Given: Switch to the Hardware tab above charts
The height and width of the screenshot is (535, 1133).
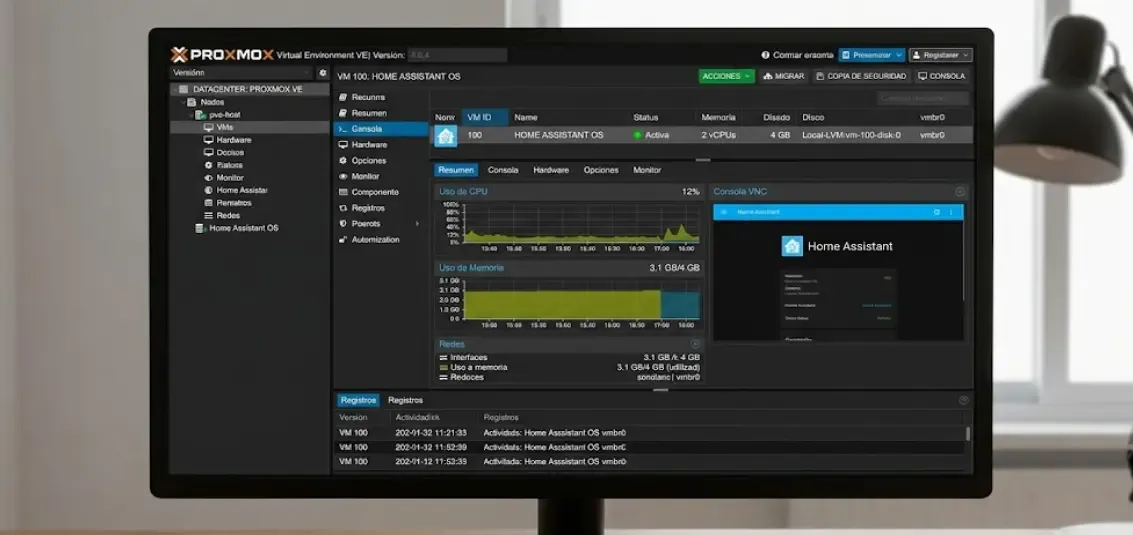Looking at the screenshot, I should tap(551, 170).
